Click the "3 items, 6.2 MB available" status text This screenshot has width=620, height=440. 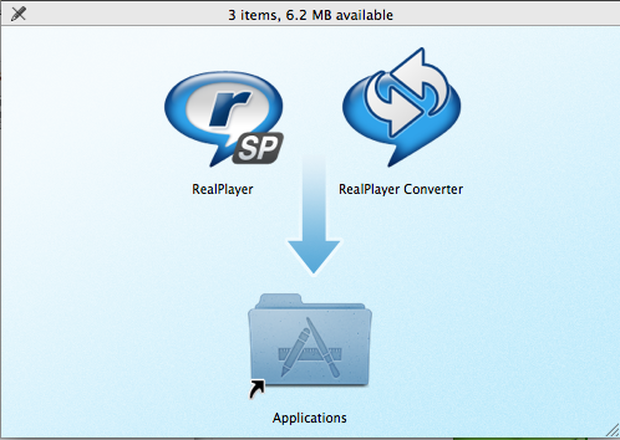pyautogui.click(x=310, y=15)
